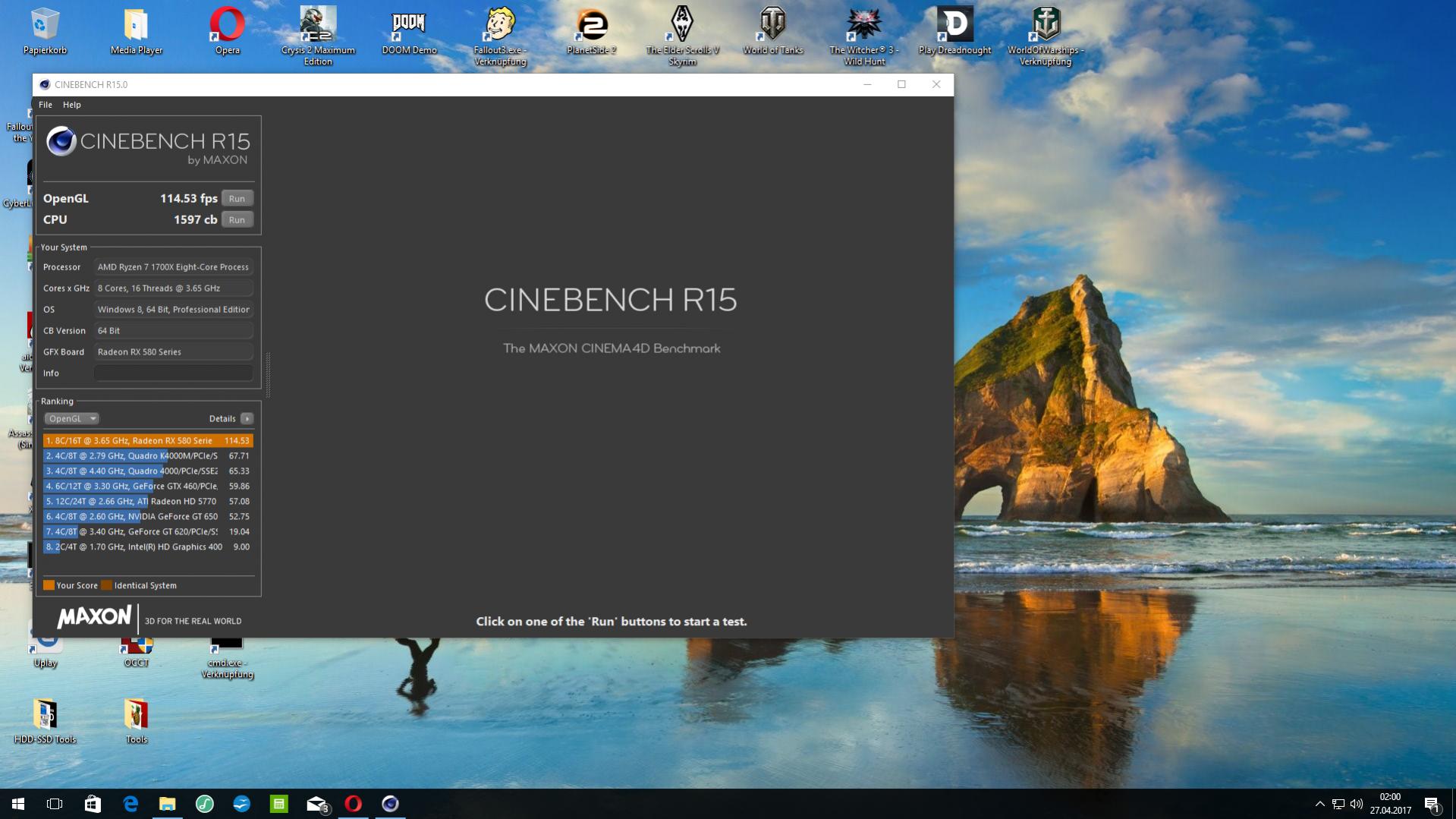Viewport: 1456px width, 819px height.
Task: Select the HDD-SSD Tools folder on the desktop
Action: [x=45, y=721]
